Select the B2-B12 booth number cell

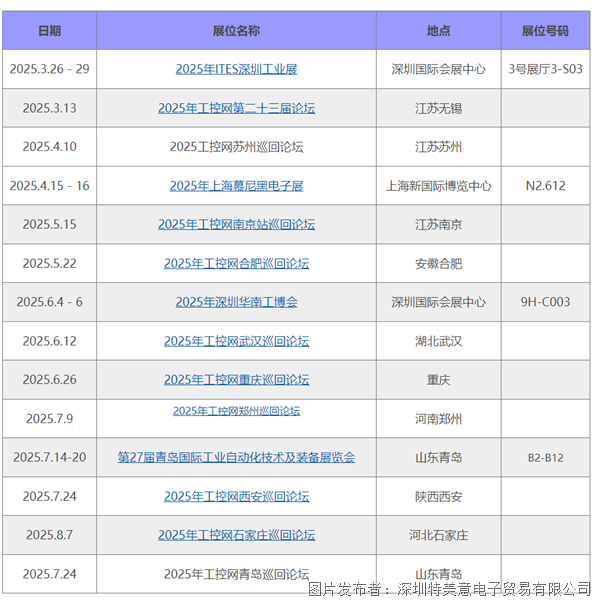(x=545, y=458)
